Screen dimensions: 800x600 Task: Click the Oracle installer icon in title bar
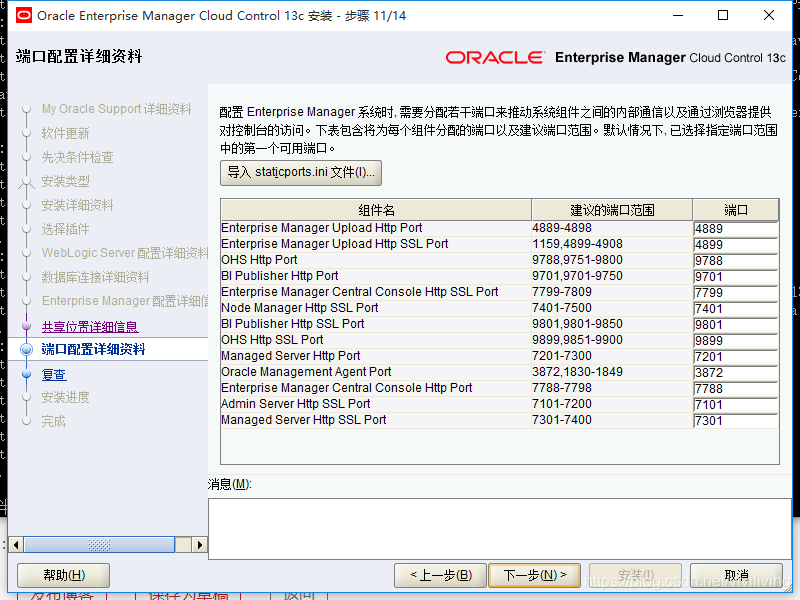[x=23, y=16]
